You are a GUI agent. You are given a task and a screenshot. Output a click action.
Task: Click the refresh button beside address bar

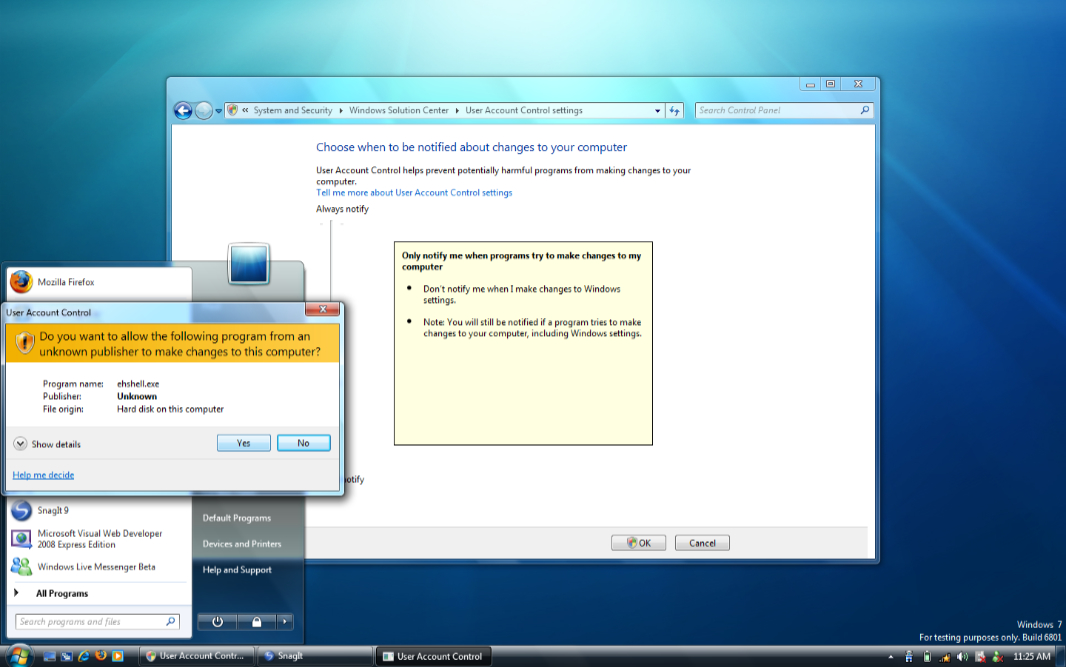click(674, 110)
